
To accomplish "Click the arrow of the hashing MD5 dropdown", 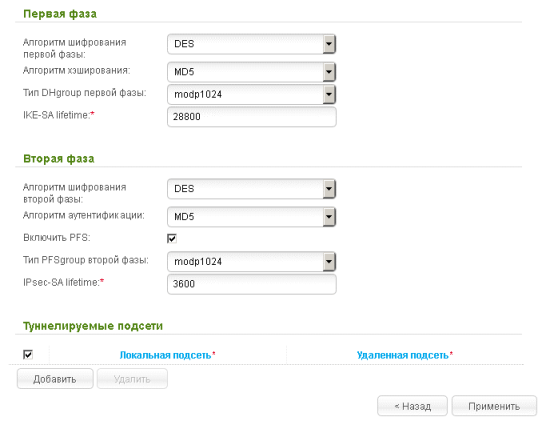I will (329, 72).
